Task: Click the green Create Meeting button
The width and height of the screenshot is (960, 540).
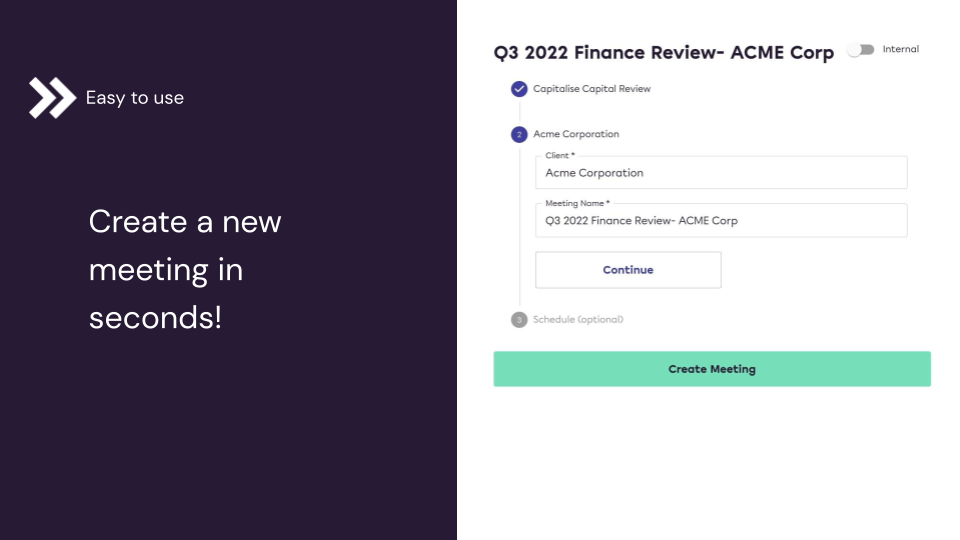Action: [712, 369]
